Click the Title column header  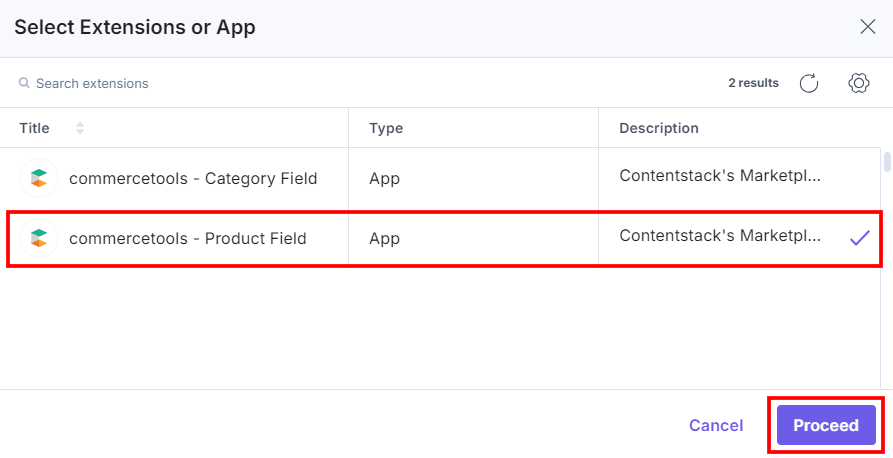click(x=34, y=128)
